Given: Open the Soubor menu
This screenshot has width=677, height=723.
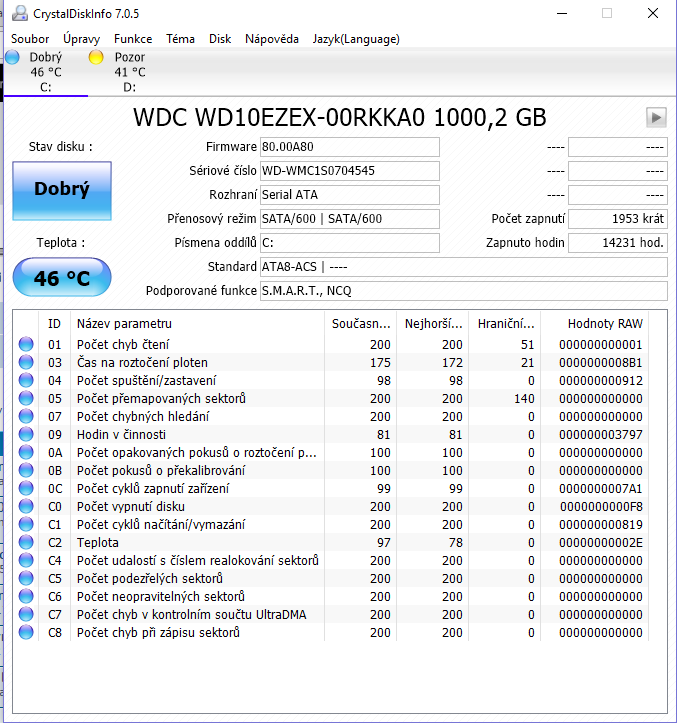Looking at the screenshot, I should [30, 39].
